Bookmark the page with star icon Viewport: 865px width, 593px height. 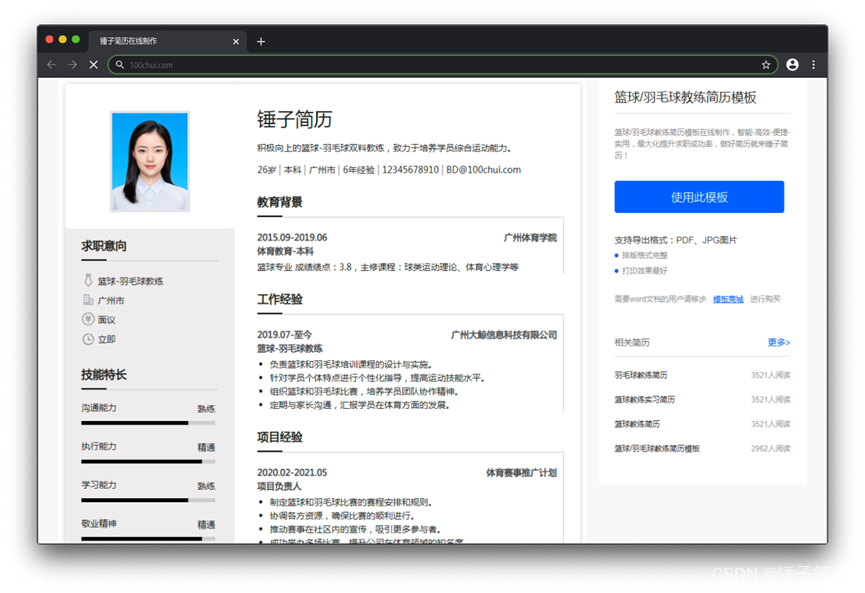766,65
